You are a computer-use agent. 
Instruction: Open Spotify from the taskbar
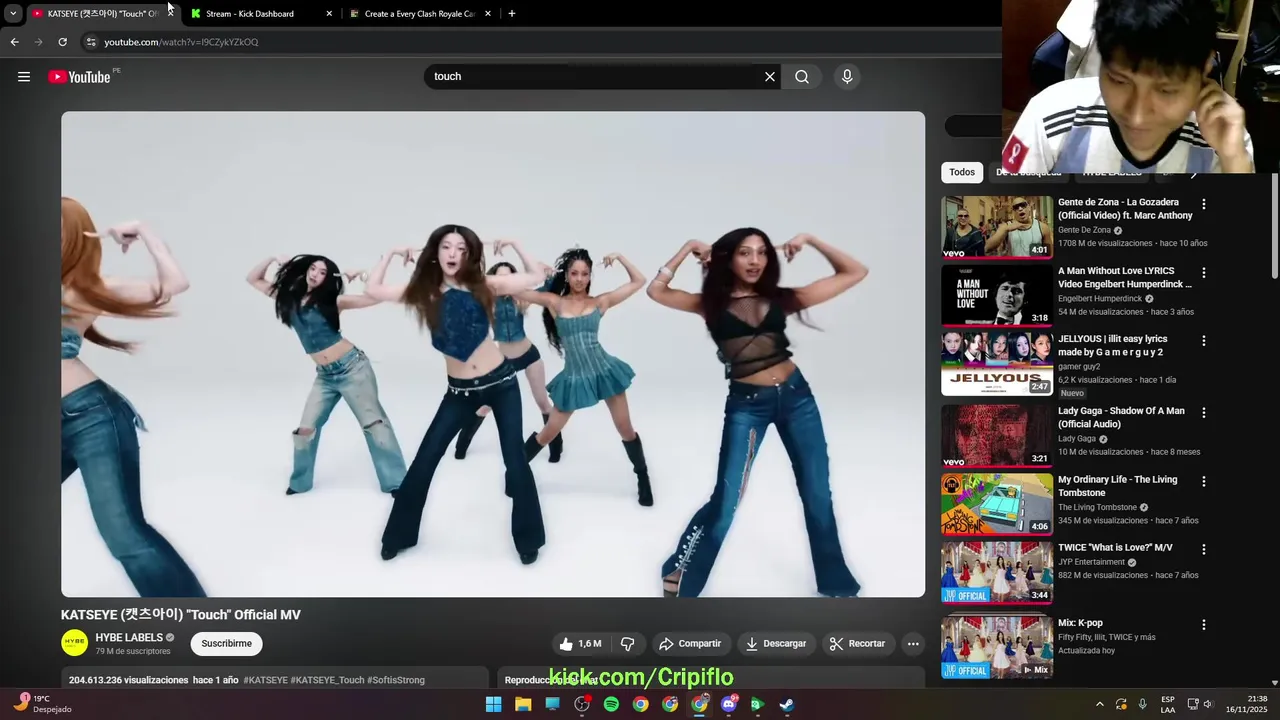611,704
